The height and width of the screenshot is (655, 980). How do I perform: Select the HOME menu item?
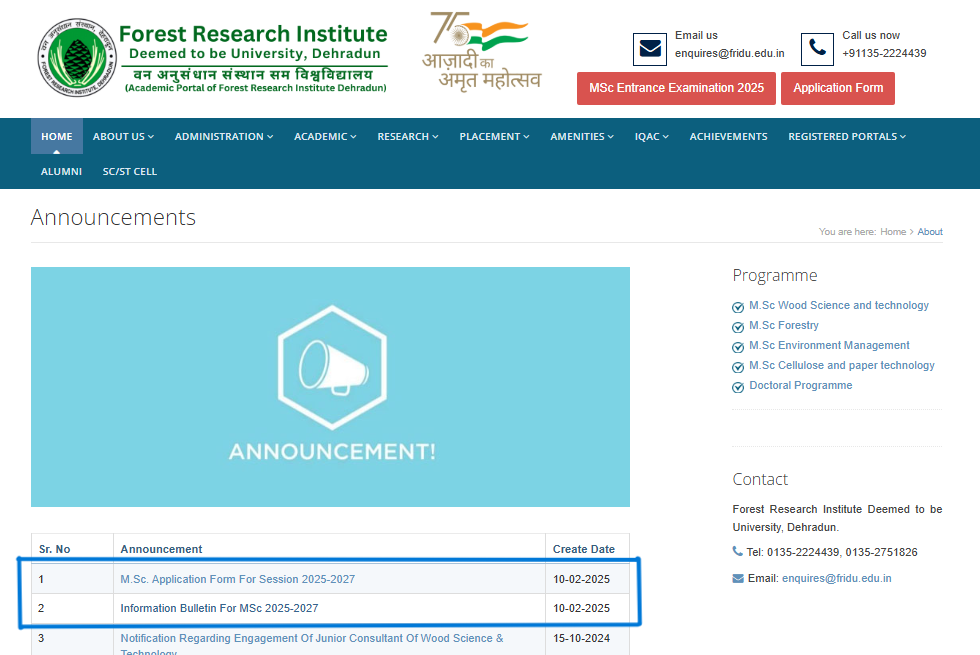[56, 136]
